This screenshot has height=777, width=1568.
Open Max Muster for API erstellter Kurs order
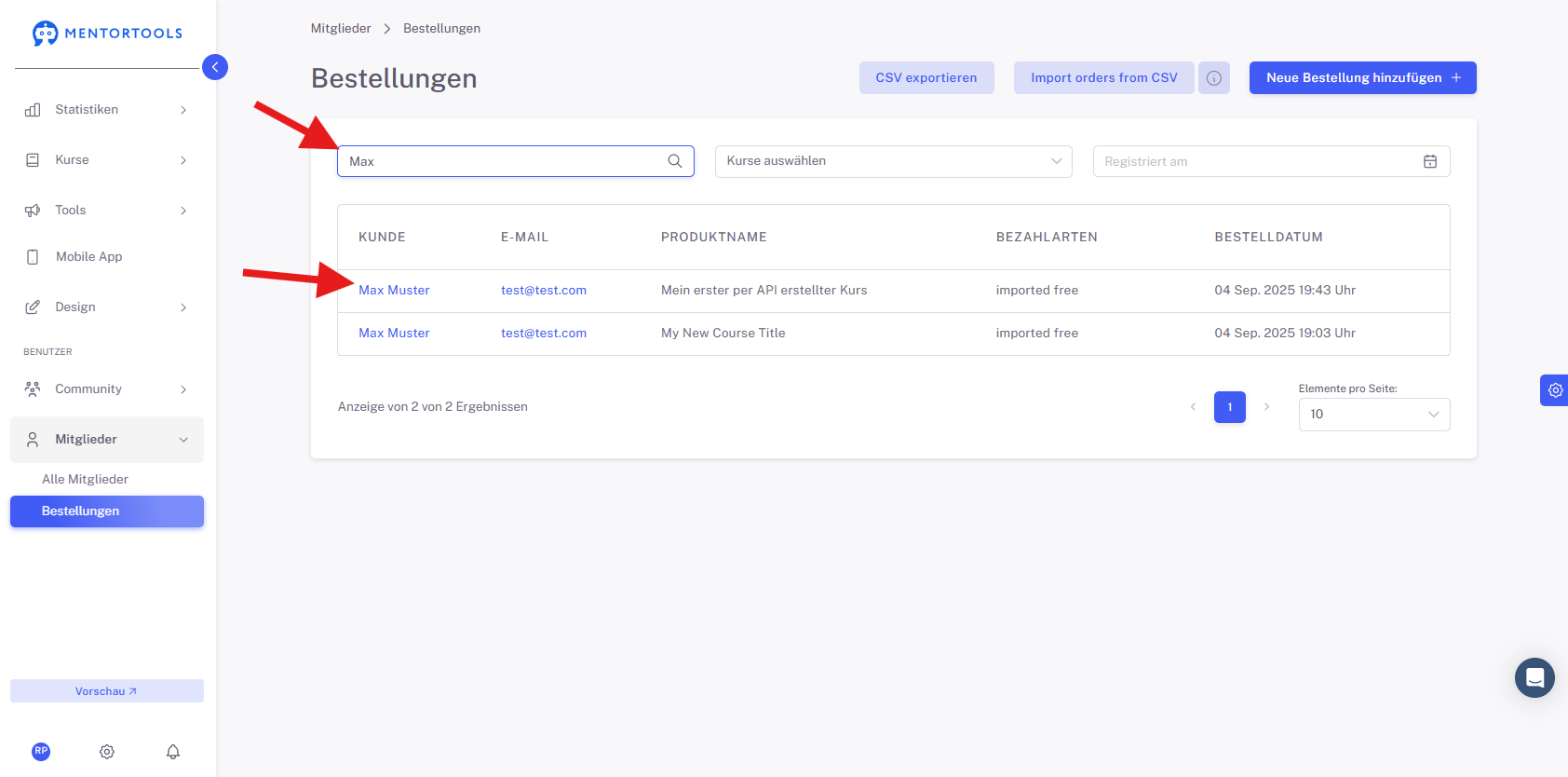coord(394,291)
